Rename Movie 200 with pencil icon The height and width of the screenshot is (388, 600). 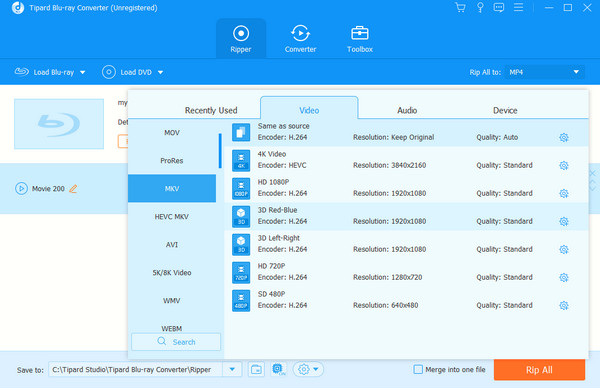pos(73,189)
